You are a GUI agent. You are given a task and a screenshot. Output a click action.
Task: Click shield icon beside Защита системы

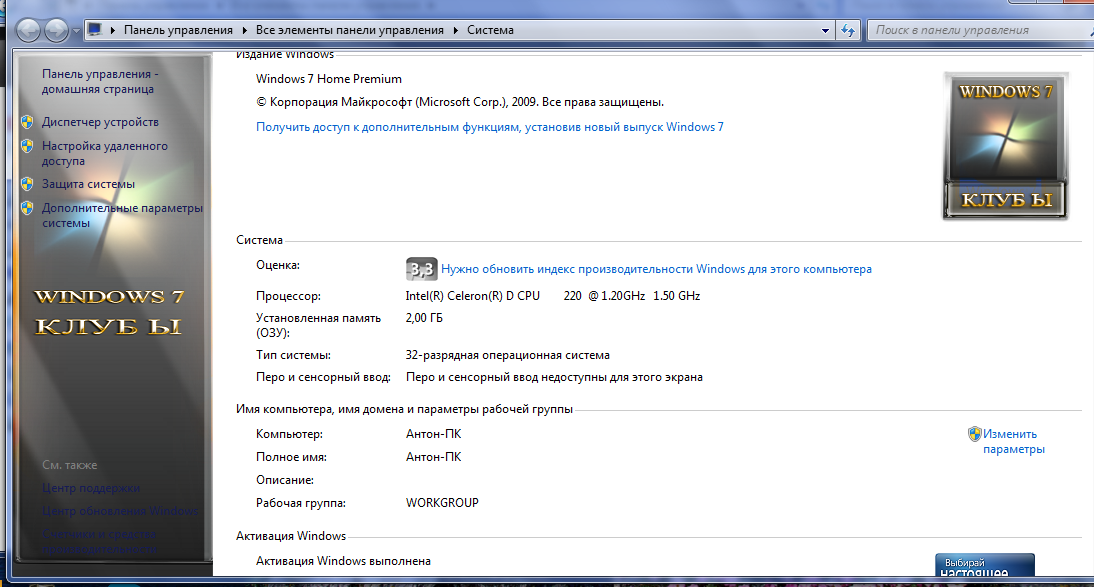pyautogui.click(x=27, y=184)
